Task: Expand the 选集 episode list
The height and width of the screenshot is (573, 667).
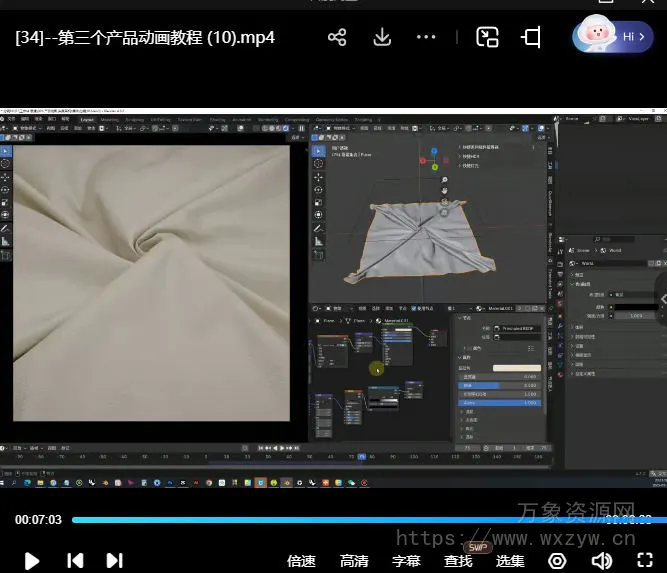Action: pyautogui.click(x=510, y=561)
